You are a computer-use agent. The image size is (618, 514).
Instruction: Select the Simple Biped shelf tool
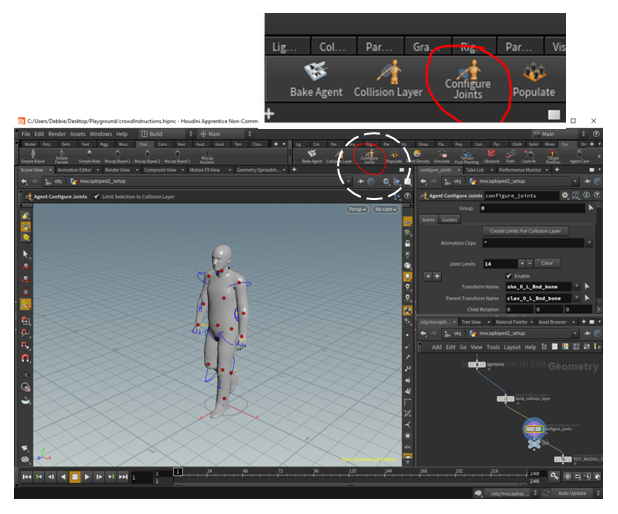[x=33, y=155]
